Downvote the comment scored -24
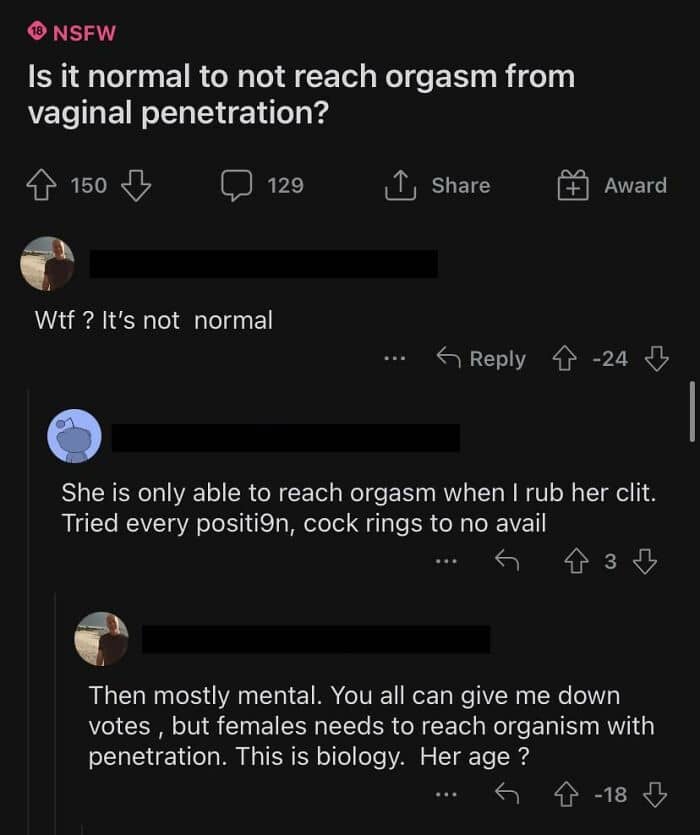Screen dimensions: 700x835 point(656,359)
